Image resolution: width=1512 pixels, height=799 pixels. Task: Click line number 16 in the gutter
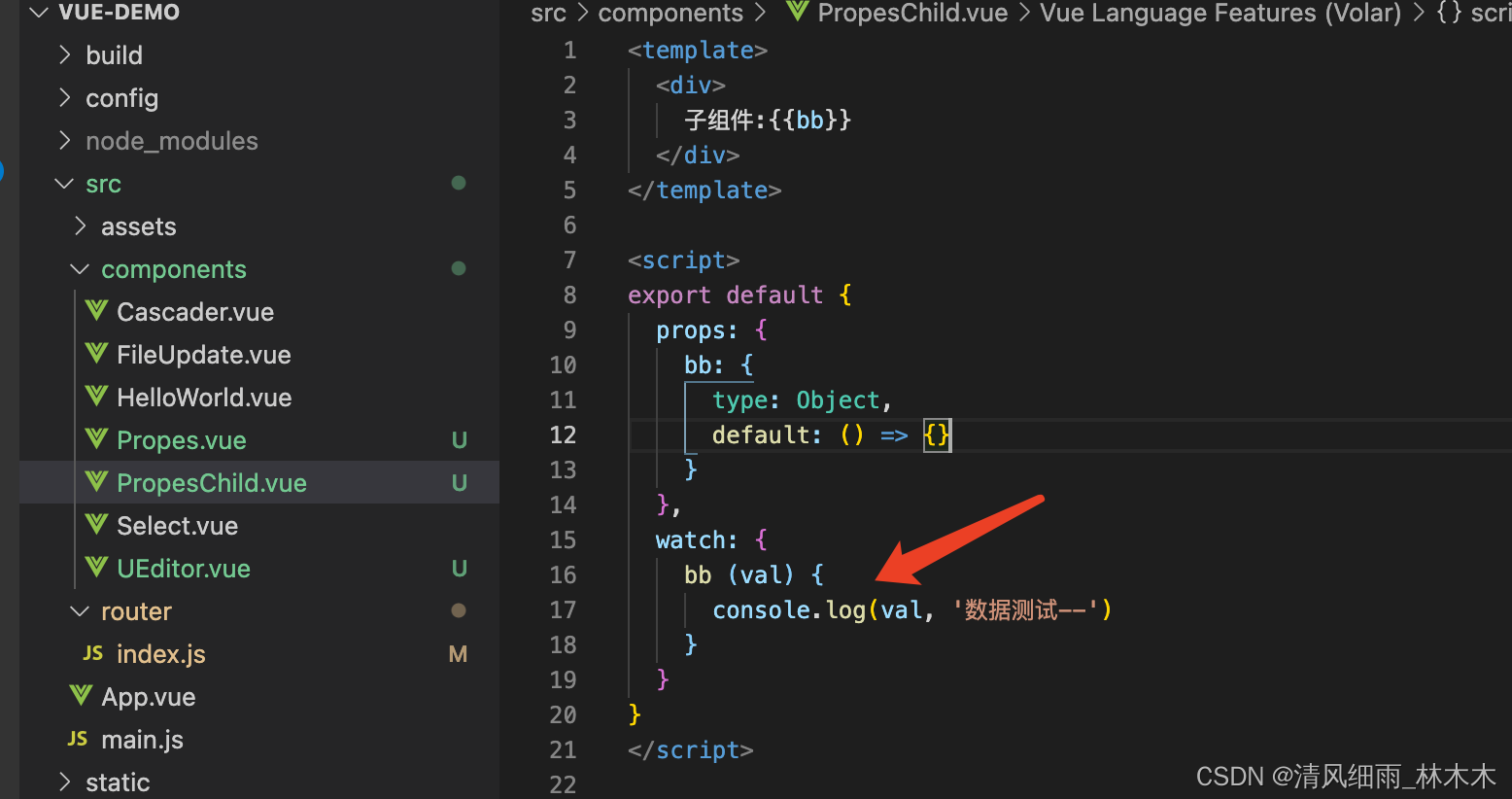(x=563, y=574)
